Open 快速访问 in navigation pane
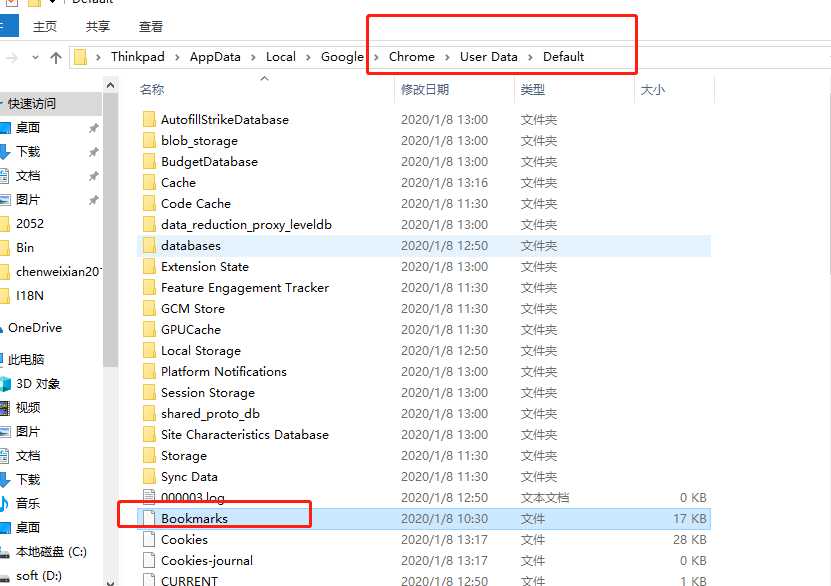 [32, 104]
